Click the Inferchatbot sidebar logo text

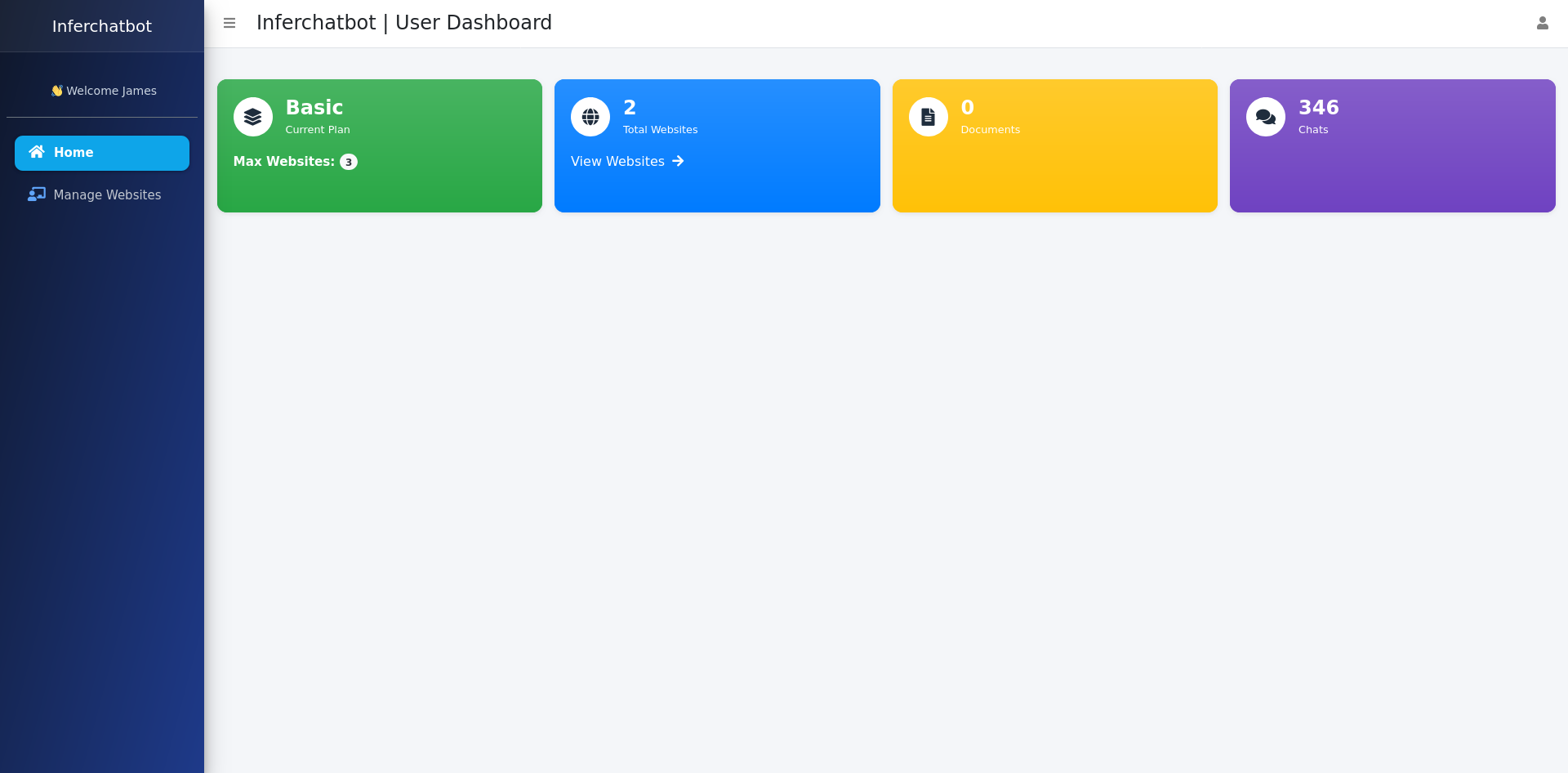click(x=101, y=25)
